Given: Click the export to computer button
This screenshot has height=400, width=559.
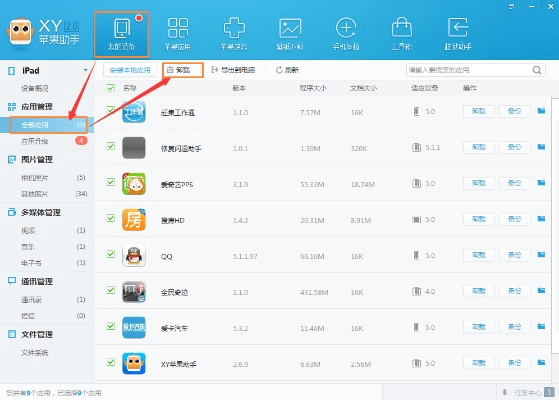Looking at the screenshot, I should [x=234, y=70].
